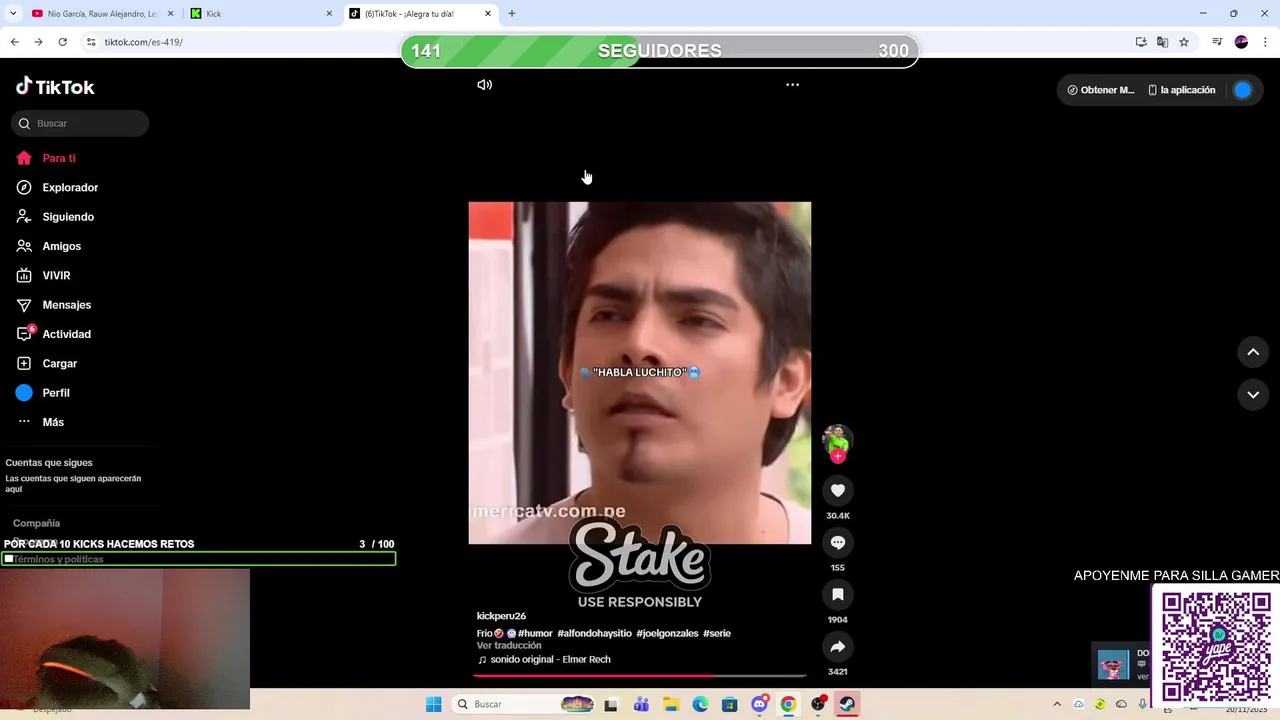Click the la aplicación button

point(1182,90)
